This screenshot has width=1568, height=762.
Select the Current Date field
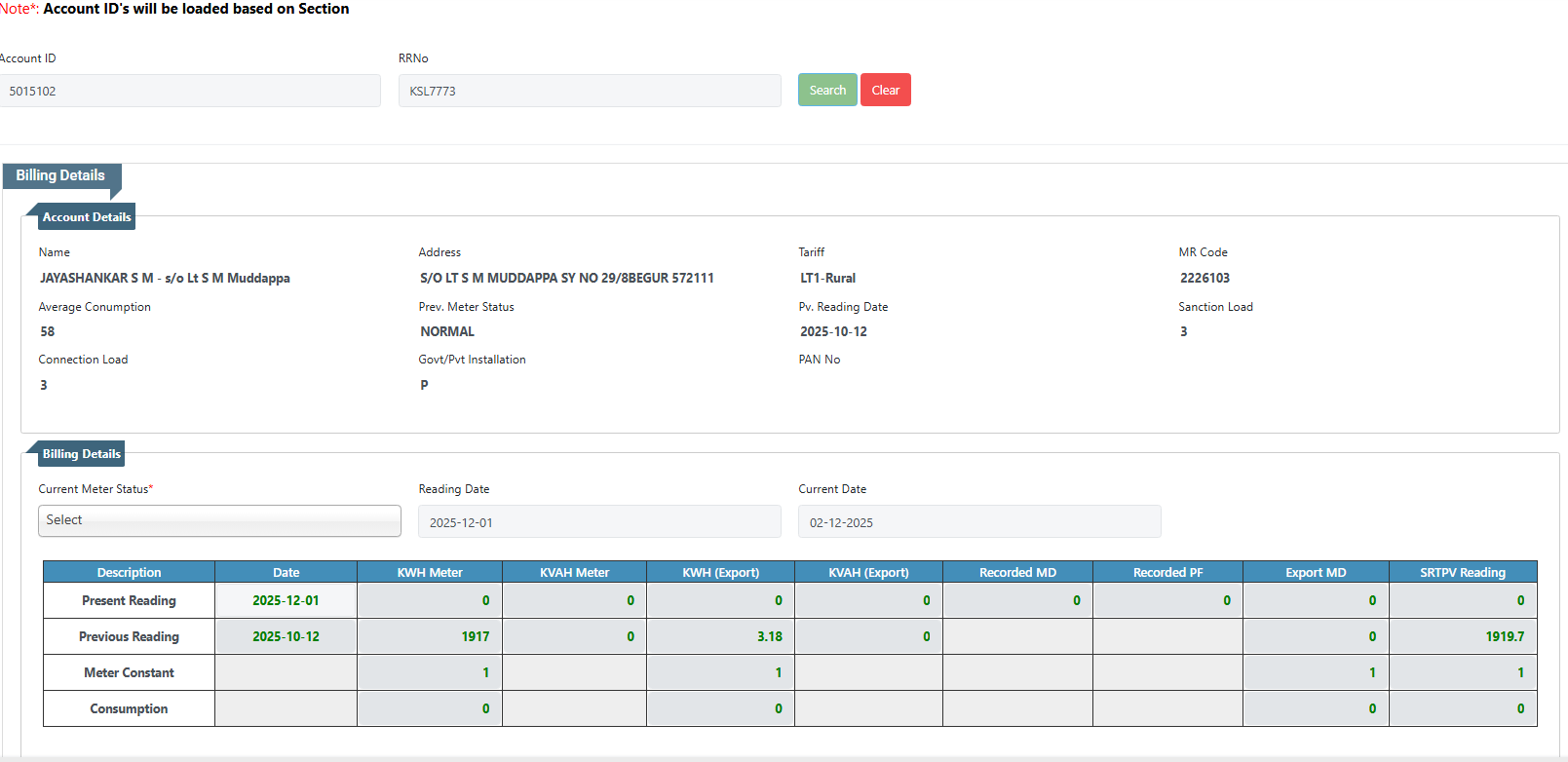[x=978, y=521]
